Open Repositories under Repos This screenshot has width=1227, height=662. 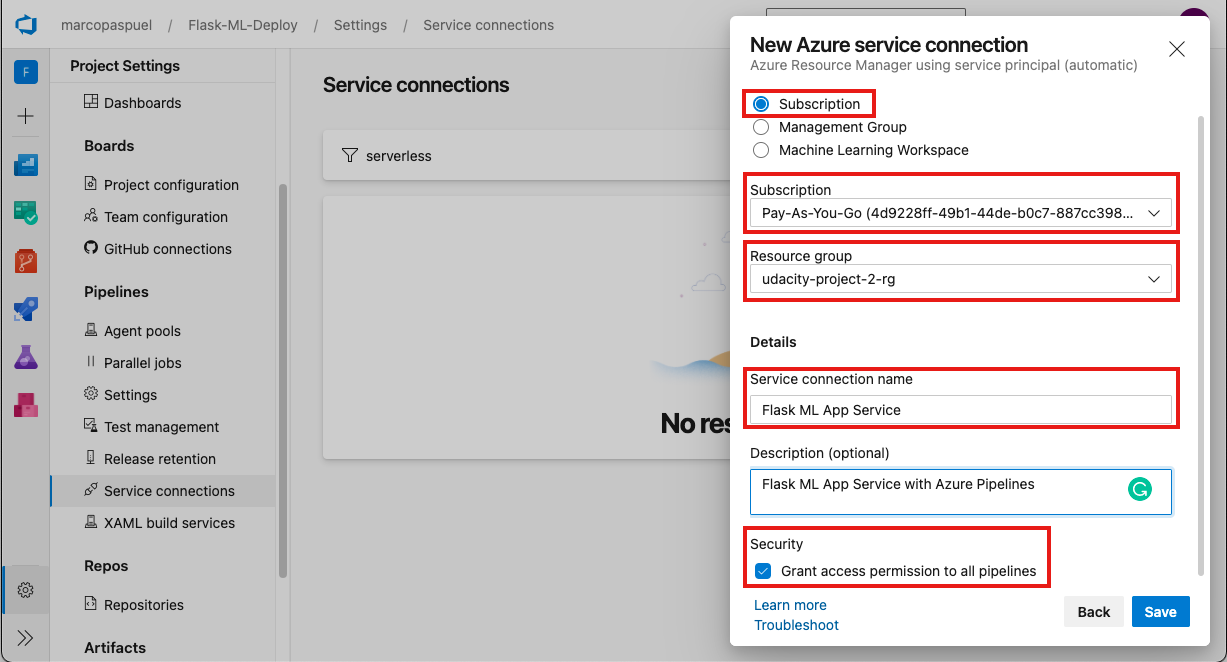point(144,605)
